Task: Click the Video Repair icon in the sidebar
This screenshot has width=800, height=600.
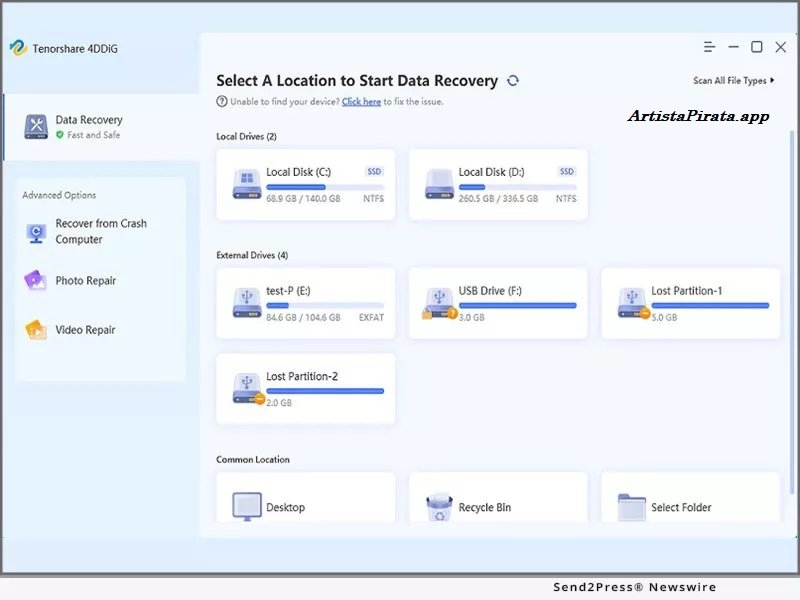Action: point(36,330)
